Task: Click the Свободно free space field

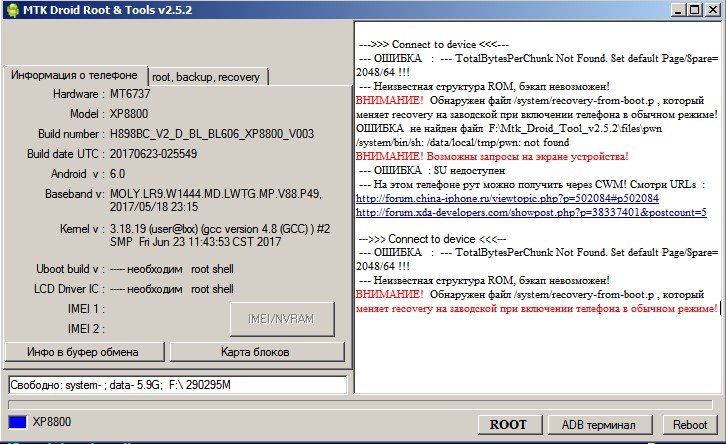Action: point(177,384)
